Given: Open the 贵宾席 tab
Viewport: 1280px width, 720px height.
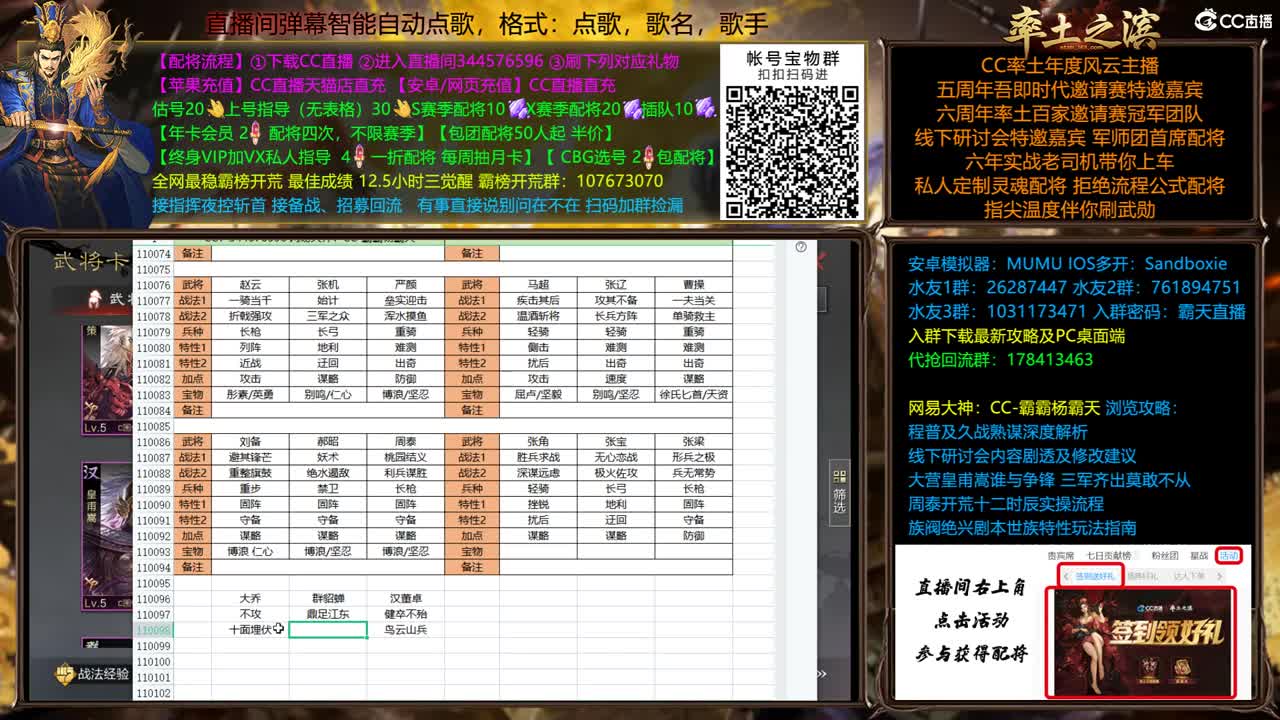Looking at the screenshot, I should click(x=1060, y=556).
